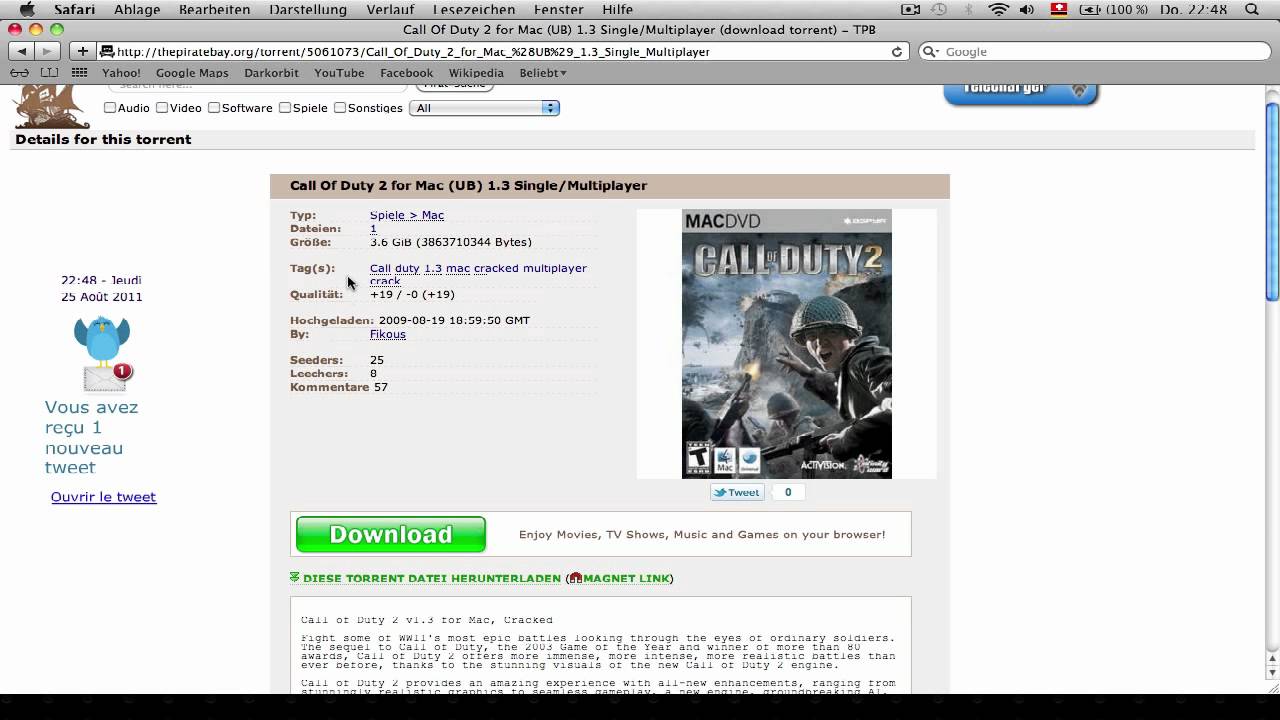Screen dimensions: 1280x720
Task: Open the 'Spiele > Mac' type link
Action: click(x=407, y=215)
